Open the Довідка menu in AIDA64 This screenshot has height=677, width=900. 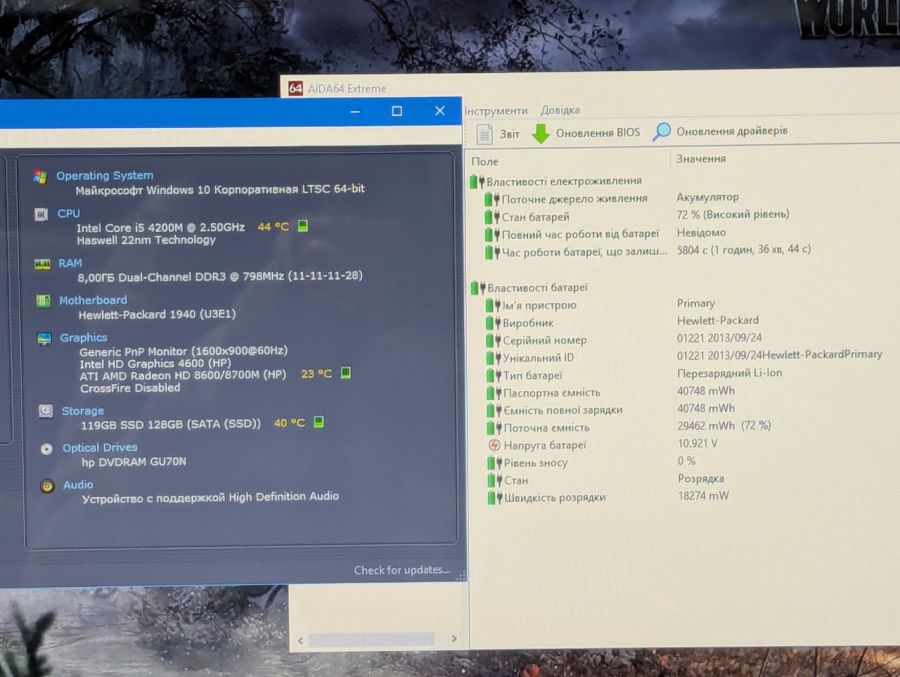560,110
